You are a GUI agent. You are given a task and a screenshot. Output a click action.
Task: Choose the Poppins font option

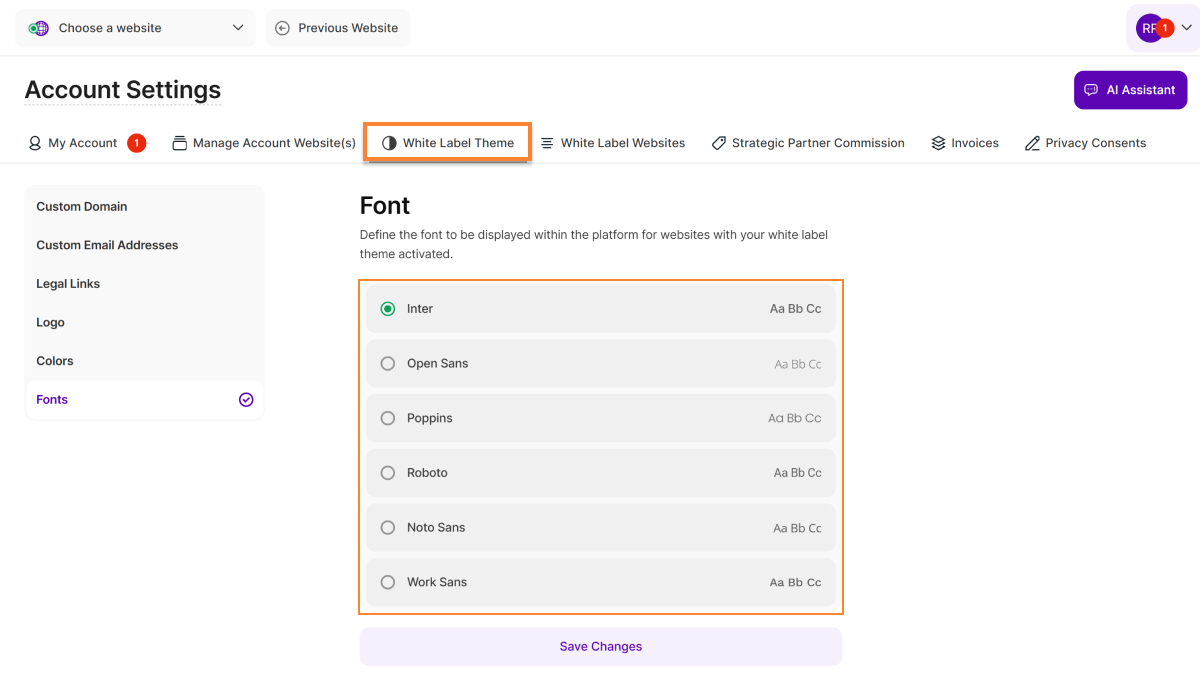(x=388, y=418)
